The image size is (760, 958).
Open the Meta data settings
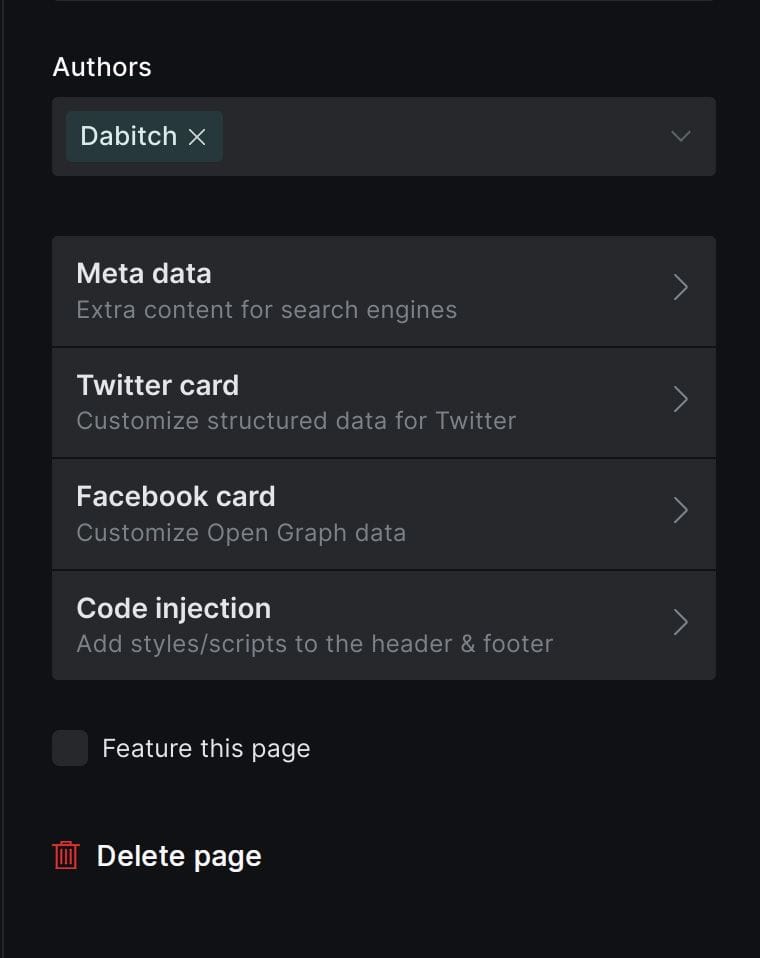click(x=384, y=291)
